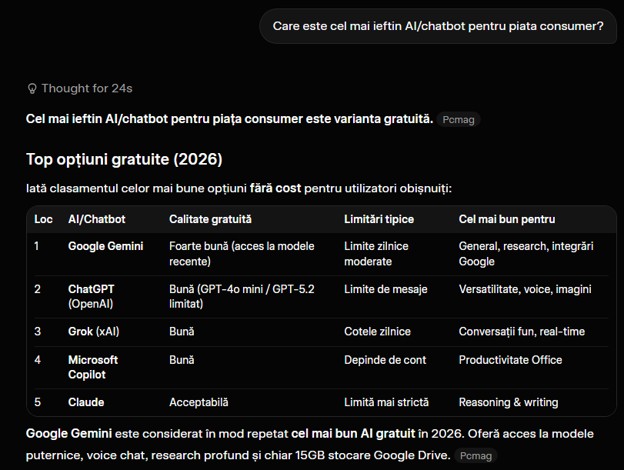Click the "Acceptabilă" quality cell

[199, 402]
